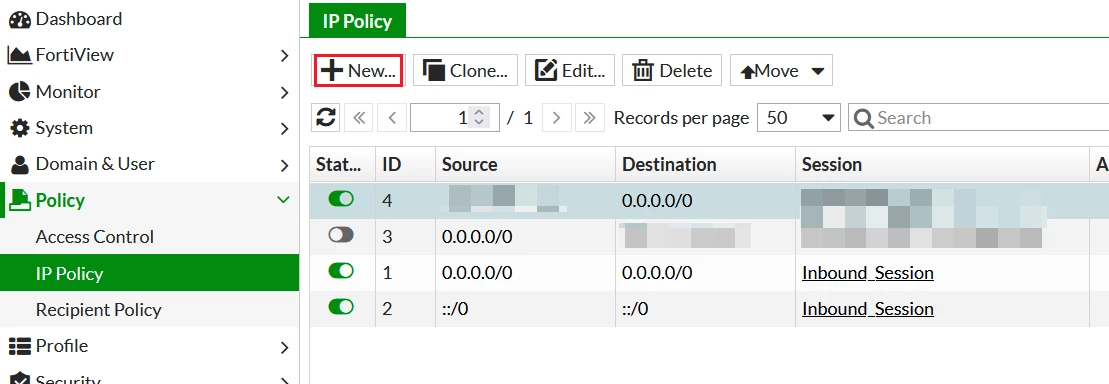
Task: Disable policy ID 4 status switch
Action: pyautogui.click(x=341, y=199)
